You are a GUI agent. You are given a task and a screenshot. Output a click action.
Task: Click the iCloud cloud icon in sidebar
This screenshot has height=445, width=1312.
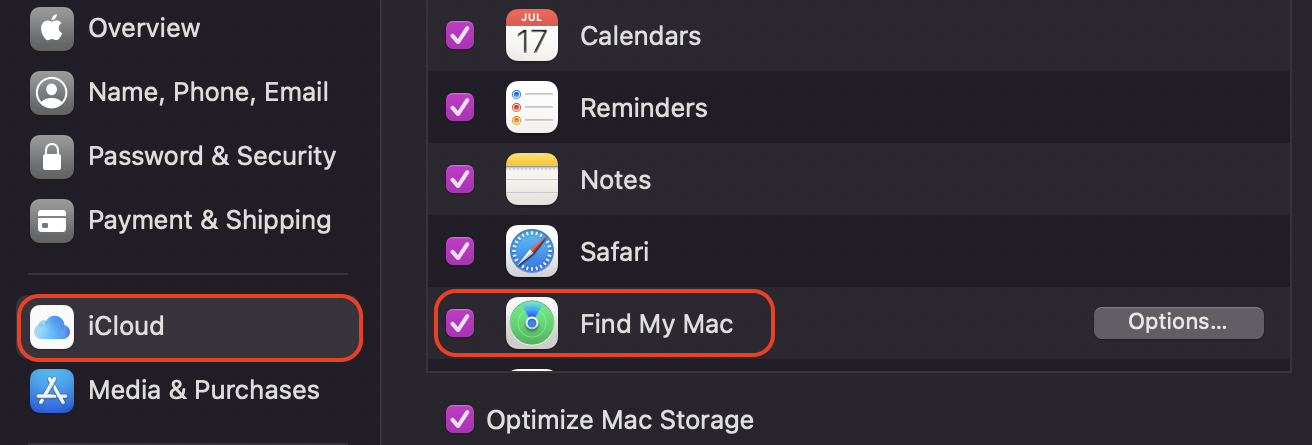[51, 326]
